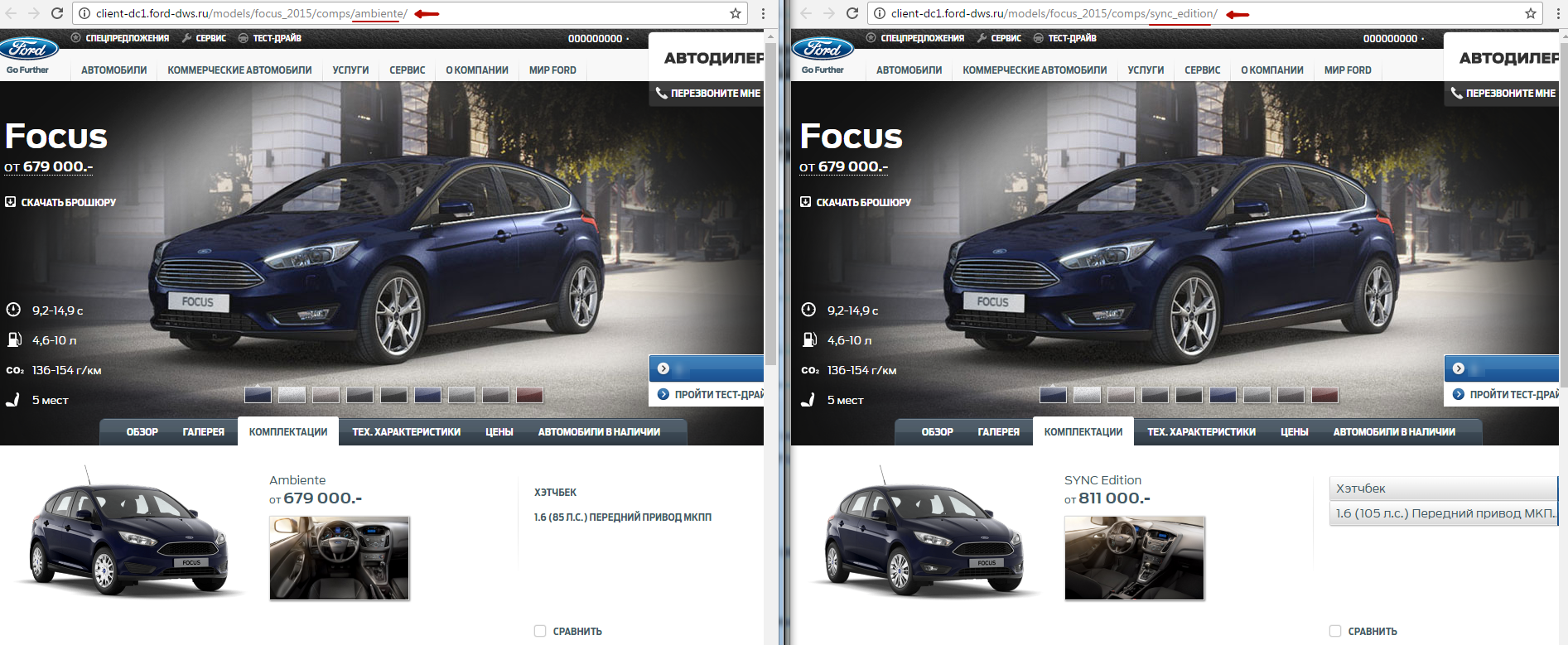View site info icon in right address bar
The height and width of the screenshot is (645, 1568).
pos(880,13)
